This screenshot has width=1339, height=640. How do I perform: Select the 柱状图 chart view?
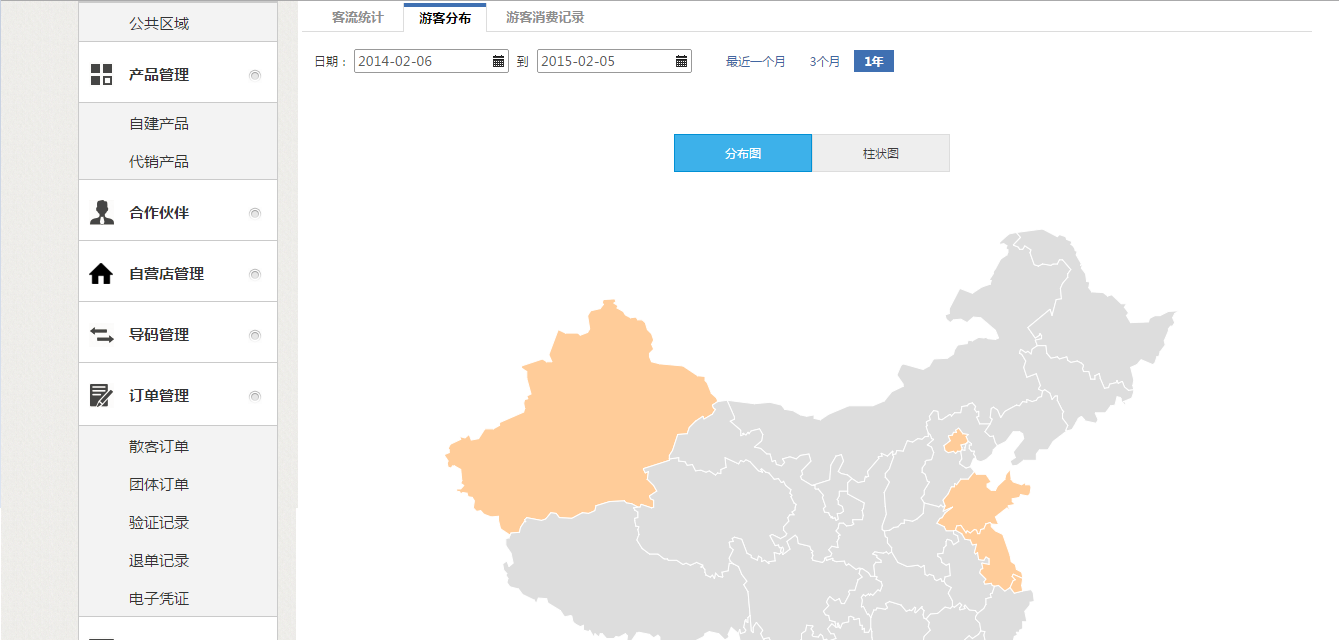pyautogui.click(x=880, y=153)
